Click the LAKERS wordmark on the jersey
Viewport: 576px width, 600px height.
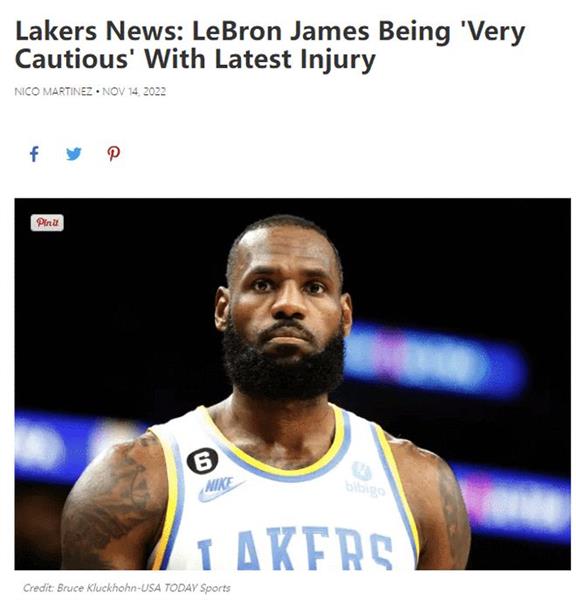(295, 548)
